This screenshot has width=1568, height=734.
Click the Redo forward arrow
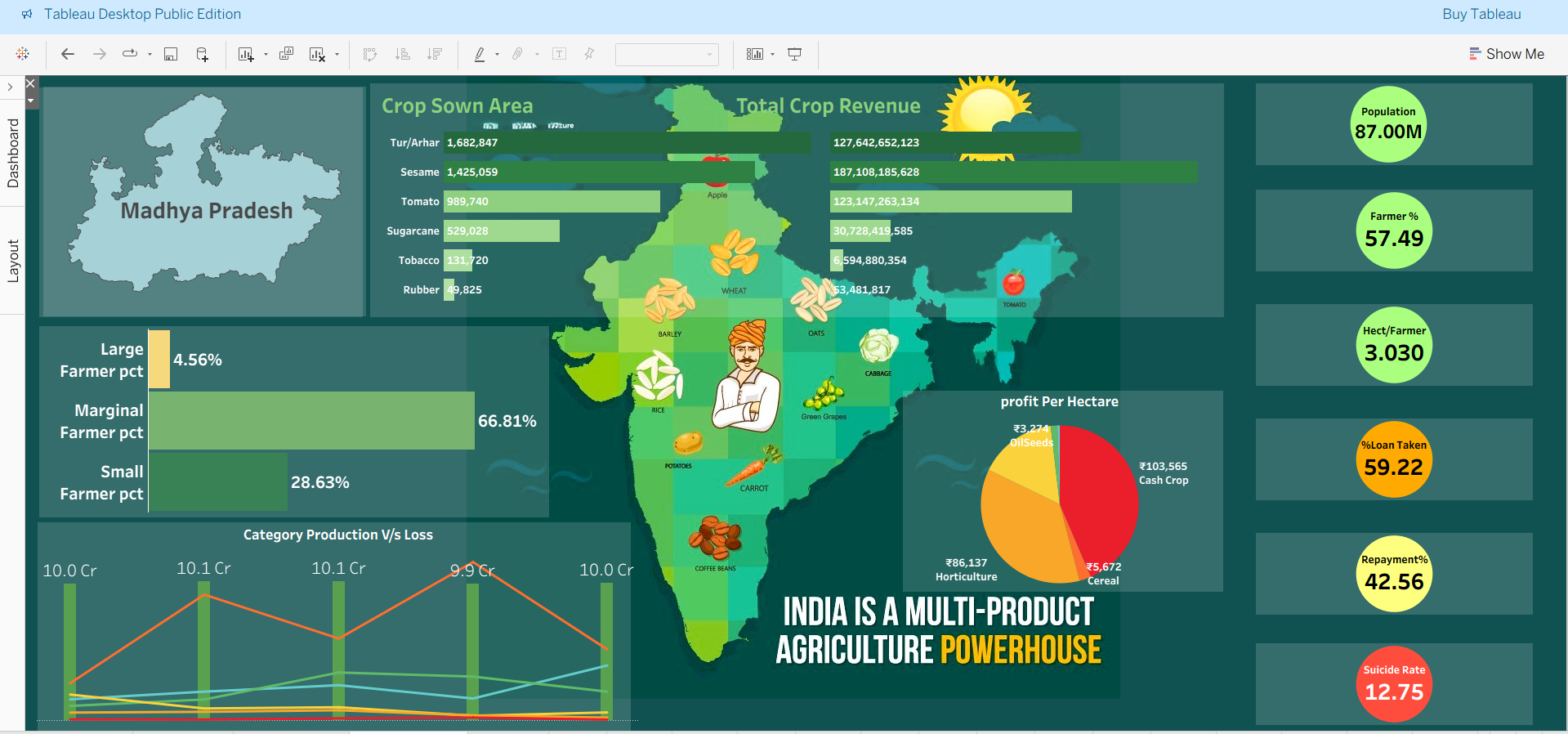click(100, 54)
